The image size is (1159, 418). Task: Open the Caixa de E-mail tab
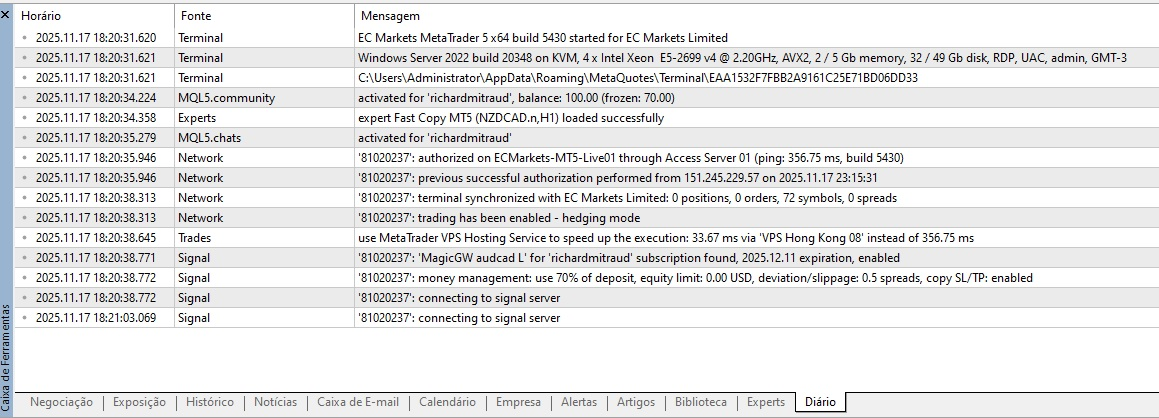(357, 402)
